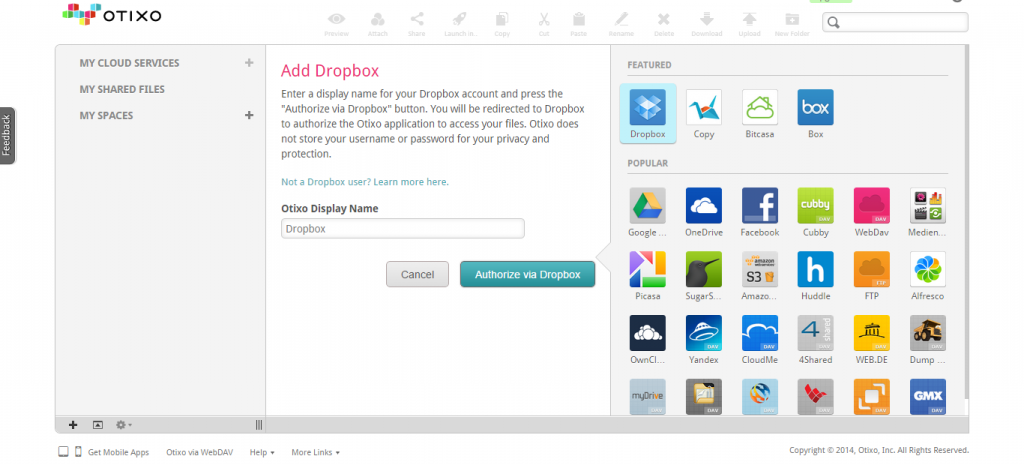The height and width of the screenshot is (464, 1024).
Task: Expand My Cloud Services with plus button
Action: 249,63
